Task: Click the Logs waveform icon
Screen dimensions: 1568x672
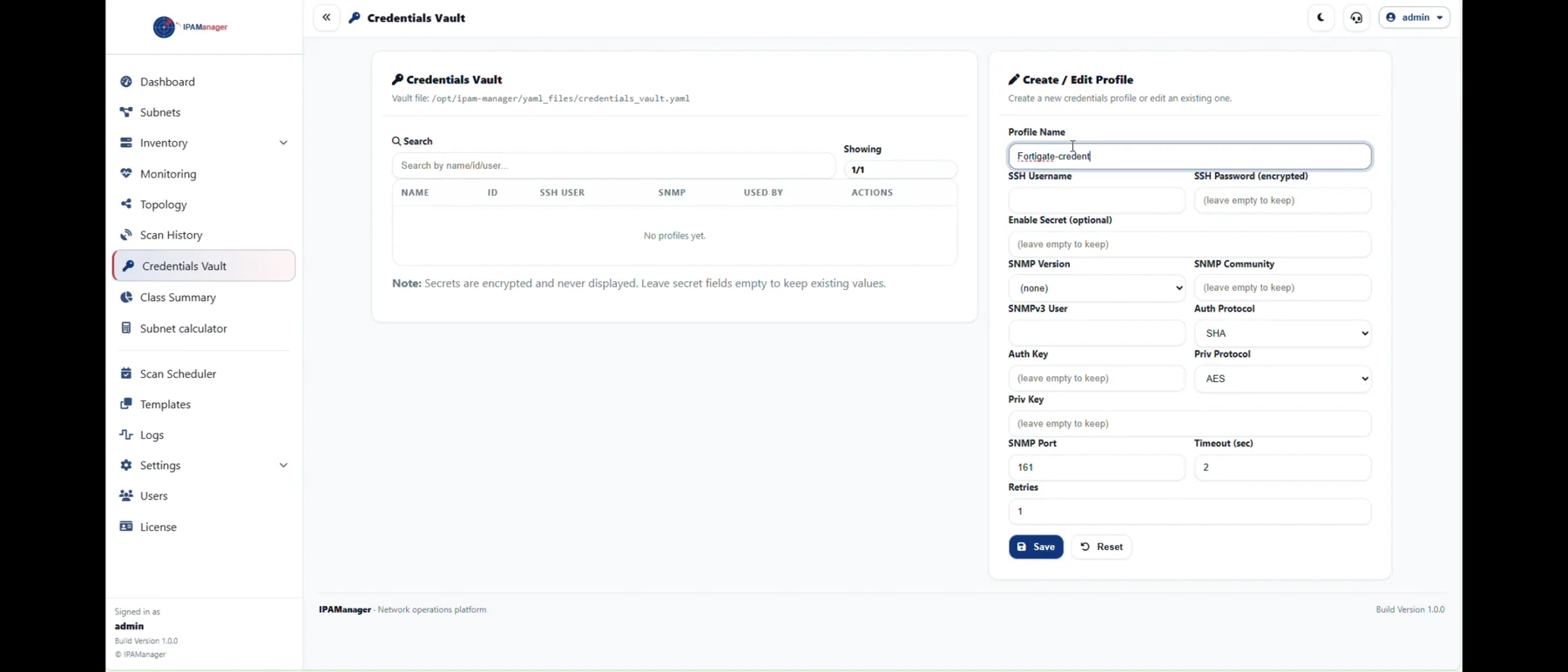Action: pyautogui.click(x=126, y=434)
